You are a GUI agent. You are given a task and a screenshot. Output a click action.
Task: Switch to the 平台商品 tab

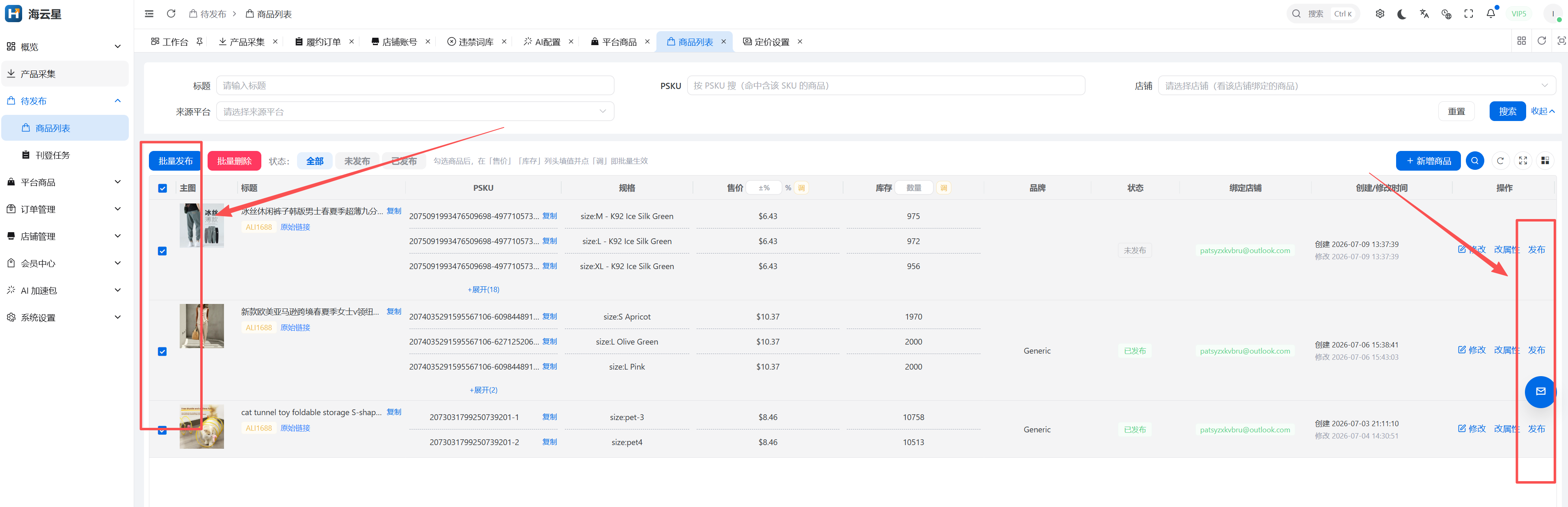coord(619,41)
